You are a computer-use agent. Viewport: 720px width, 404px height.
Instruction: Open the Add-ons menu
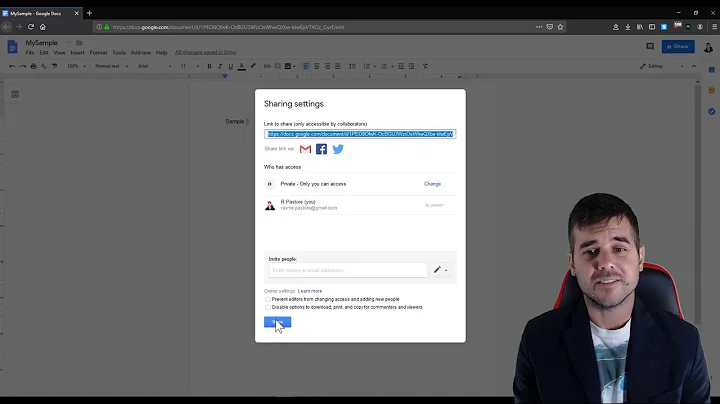point(141,53)
